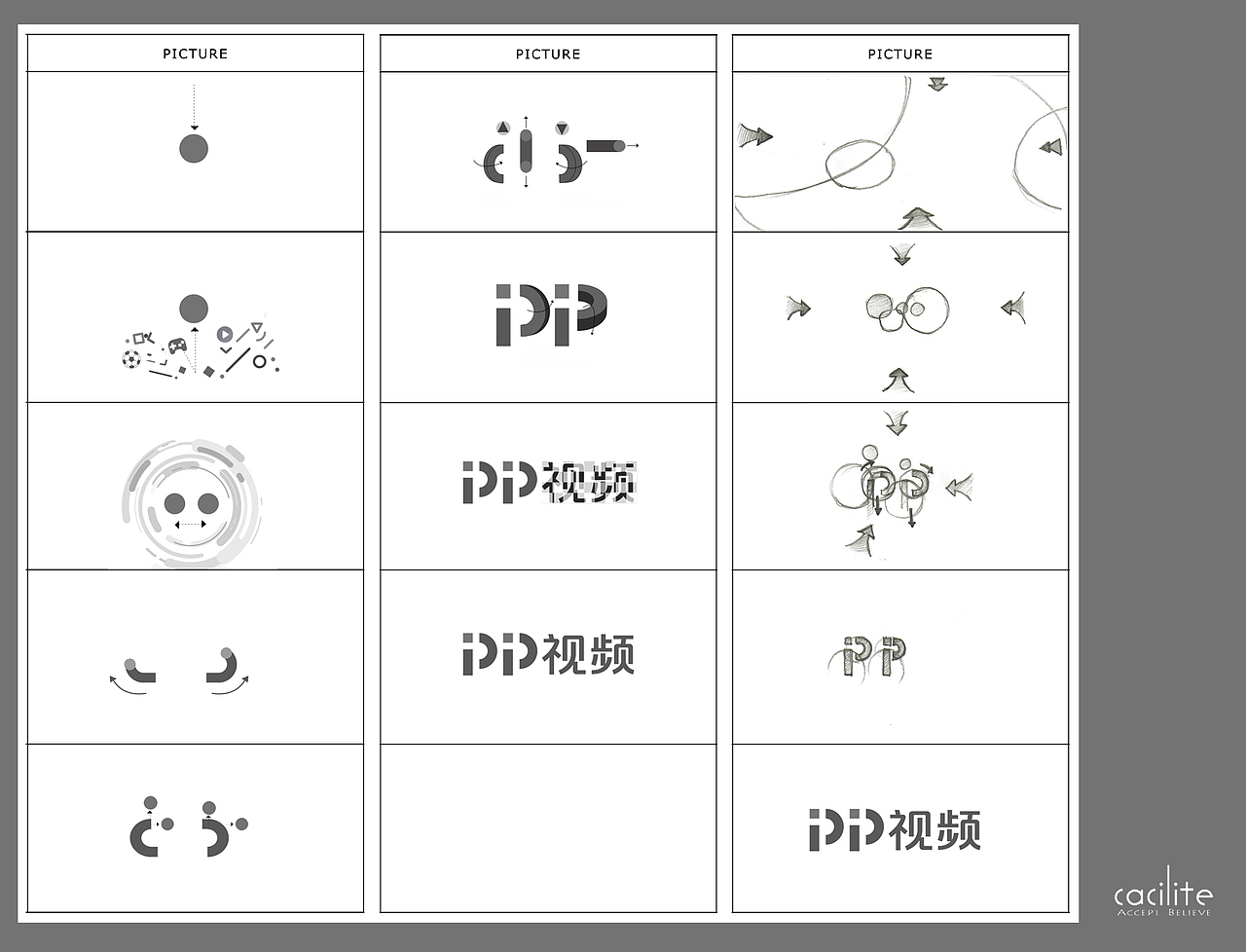
Task: Click the downward triangle above the right half-ring
Action: click(562, 128)
